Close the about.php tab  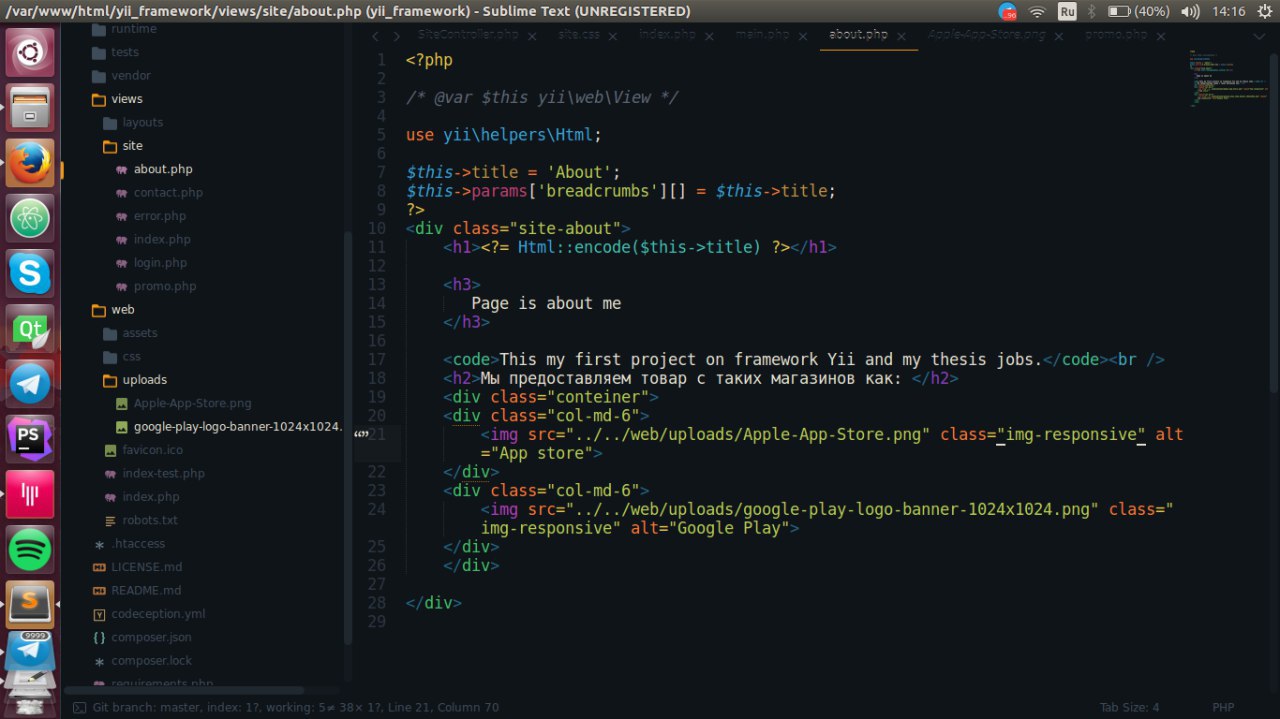pyautogui.click(x=902, y=35)
